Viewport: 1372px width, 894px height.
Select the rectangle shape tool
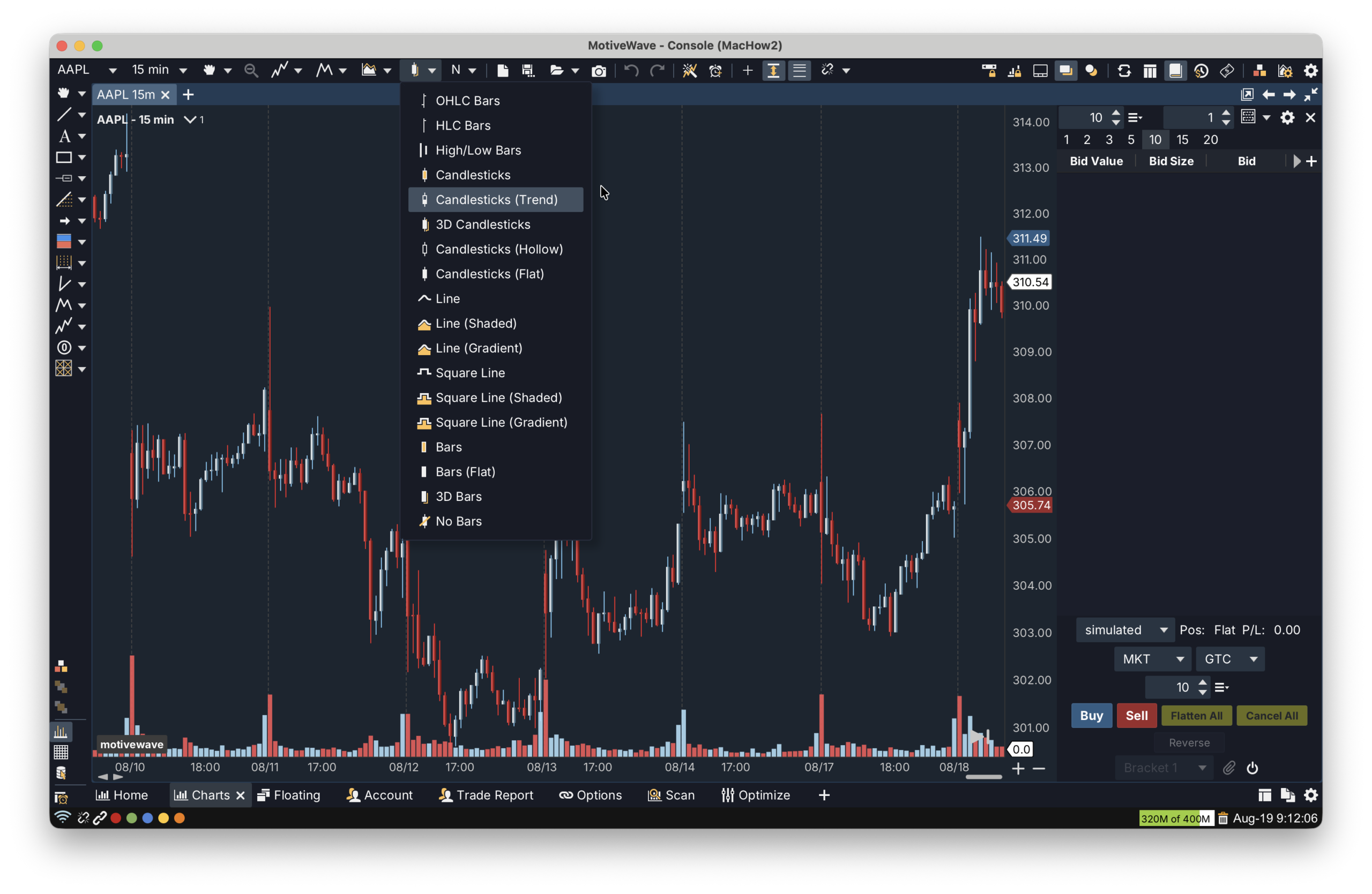pyautogui.click(x=63, y=157)
